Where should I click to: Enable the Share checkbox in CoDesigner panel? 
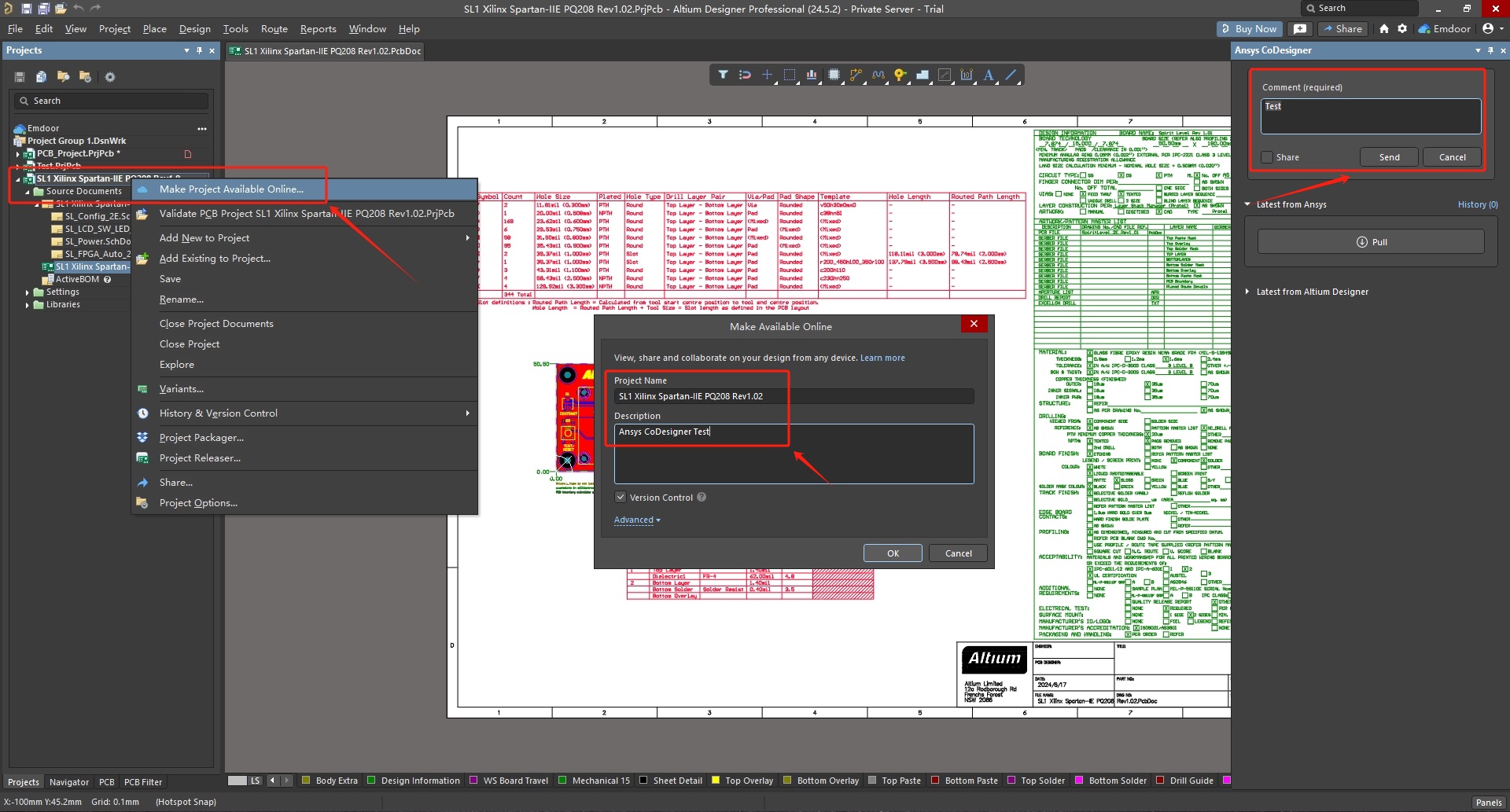tap(1267, 157)
